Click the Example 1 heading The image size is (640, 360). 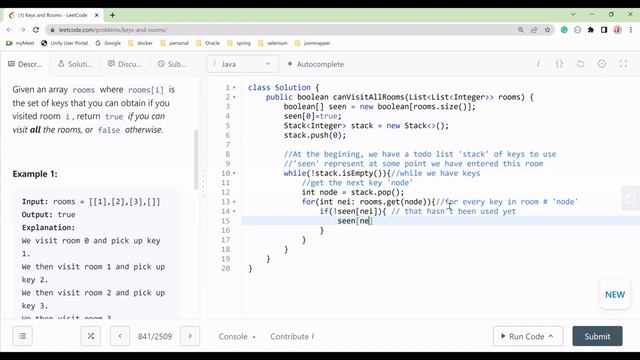35,174
